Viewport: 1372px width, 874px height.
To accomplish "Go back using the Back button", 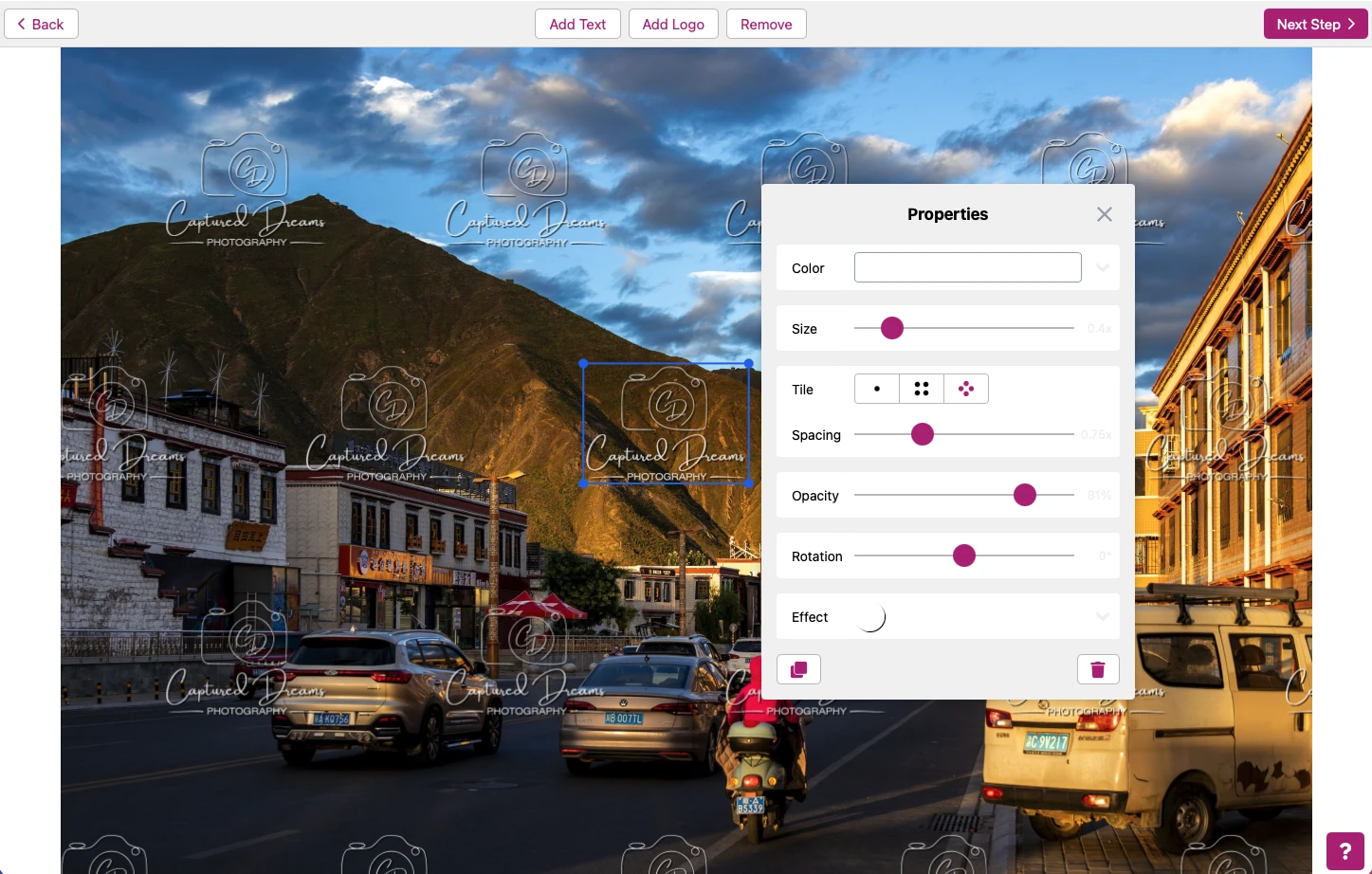I will [x=41, y=25].
